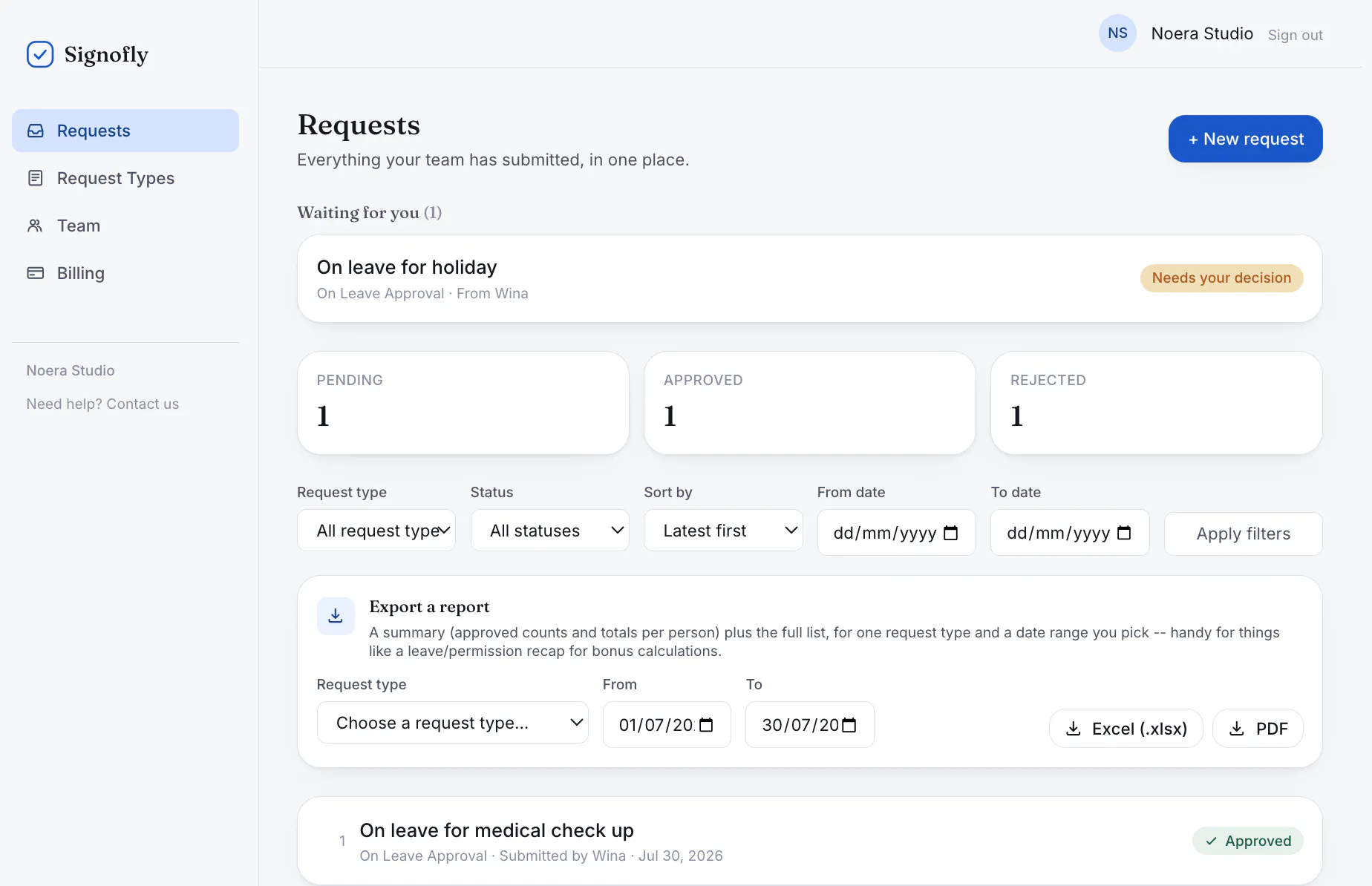The height and width of the screenshot is (886, 1372).
Task: Click On Leave Approval · From Wina text
Action: tap(422, 293)
